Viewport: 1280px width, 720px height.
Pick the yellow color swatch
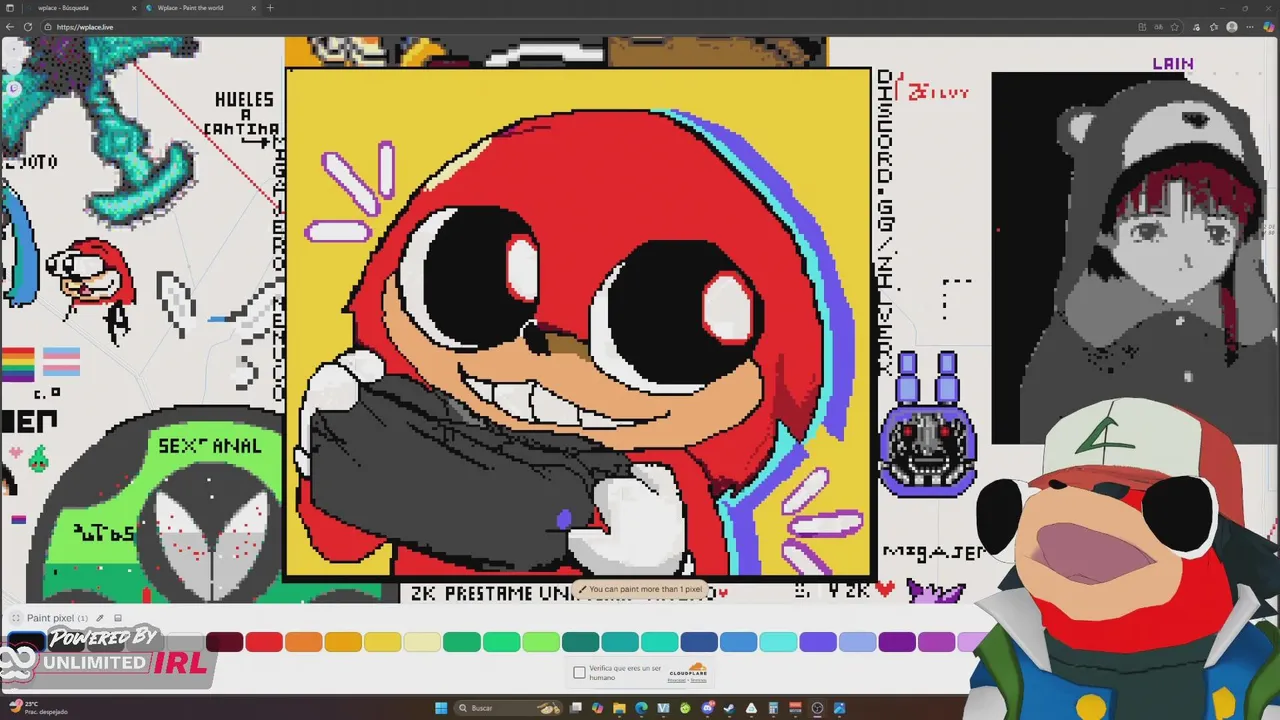(x=383, y=642)
